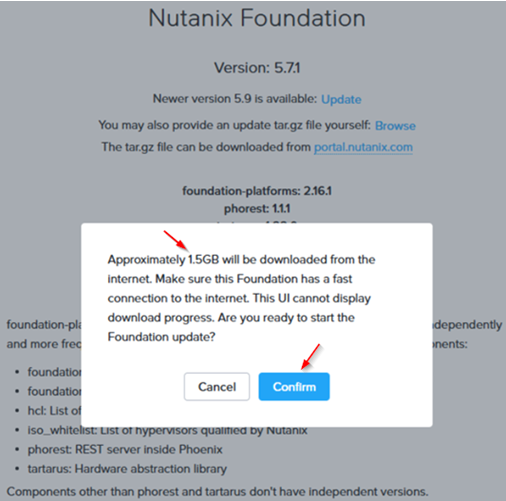Viewport: 506px width, 501px height.
Task: Visit the portal.nutanix.com link
Action: coord(363,147)
